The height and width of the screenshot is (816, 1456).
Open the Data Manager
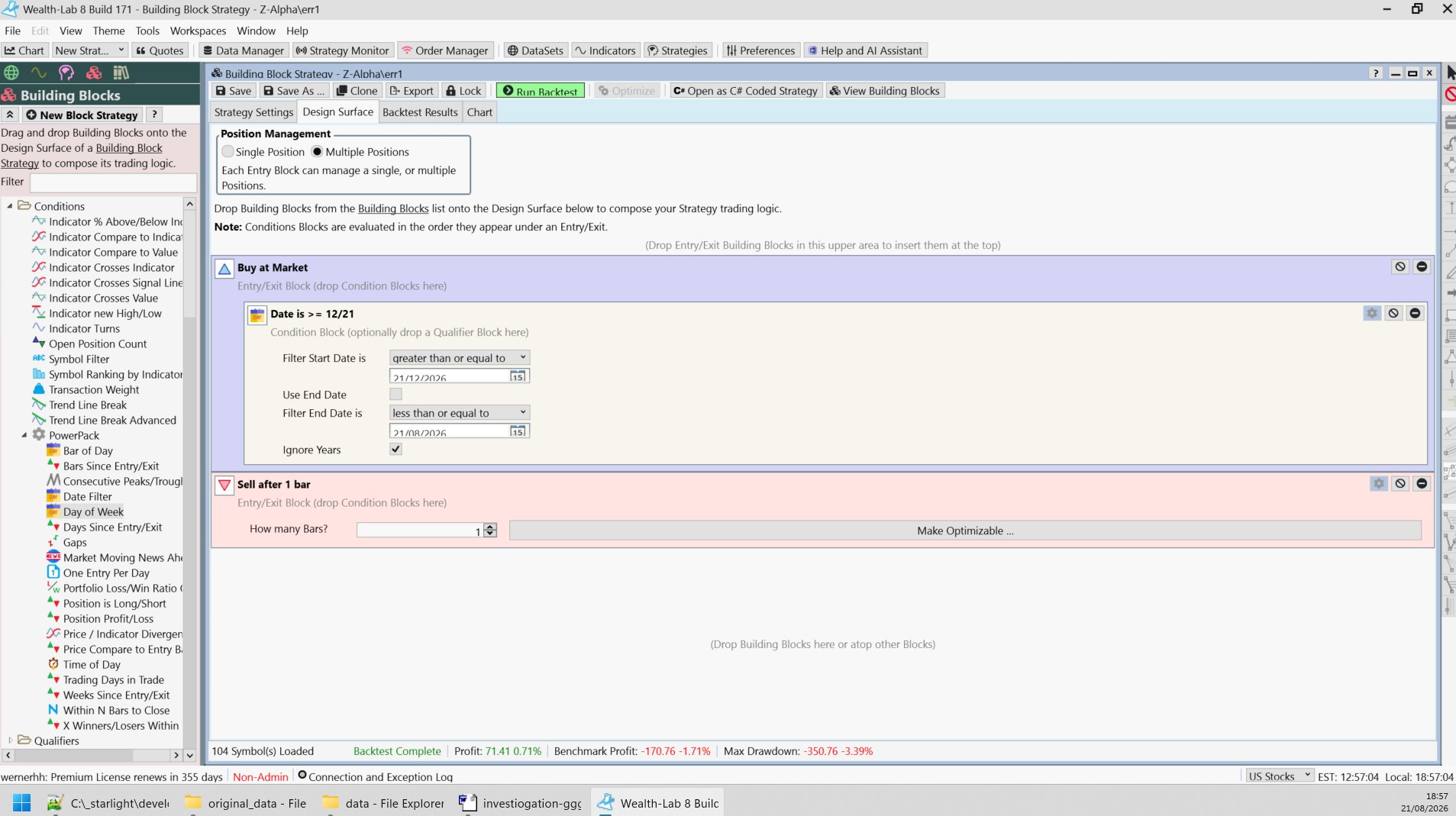pyautogui.click(x=243, y=50)
